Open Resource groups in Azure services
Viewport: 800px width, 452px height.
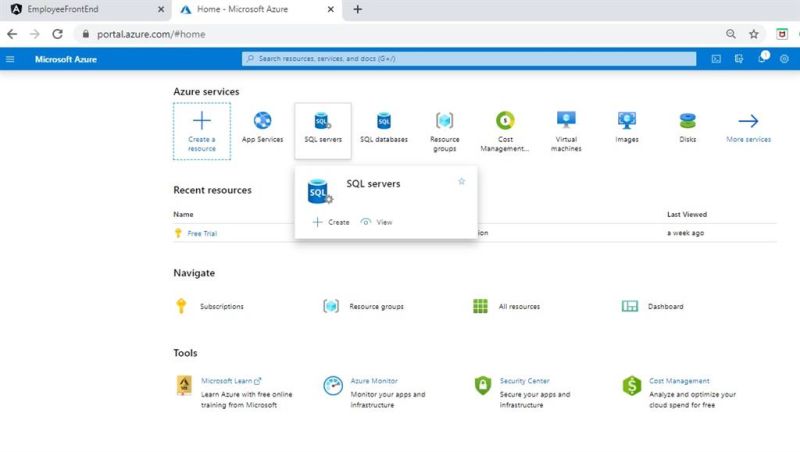(x=444, y=132)
